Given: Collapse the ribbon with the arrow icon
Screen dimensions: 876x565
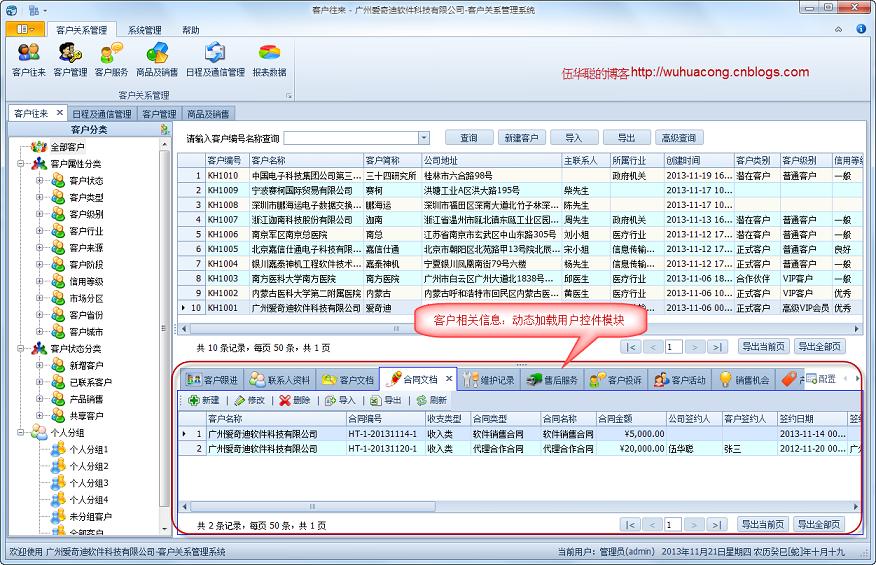Looking at the screenshot, I should tap(839, 29).
